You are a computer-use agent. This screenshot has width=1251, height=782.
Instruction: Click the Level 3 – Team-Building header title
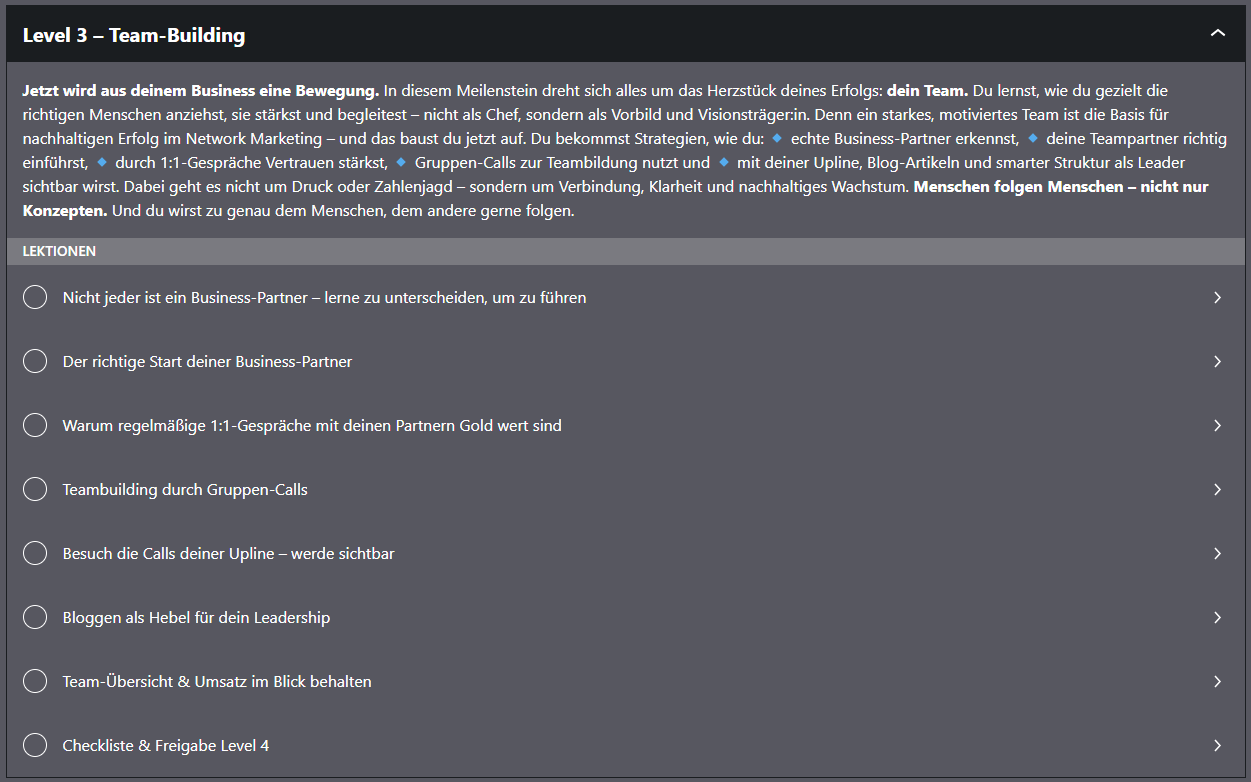coord(134,36)
